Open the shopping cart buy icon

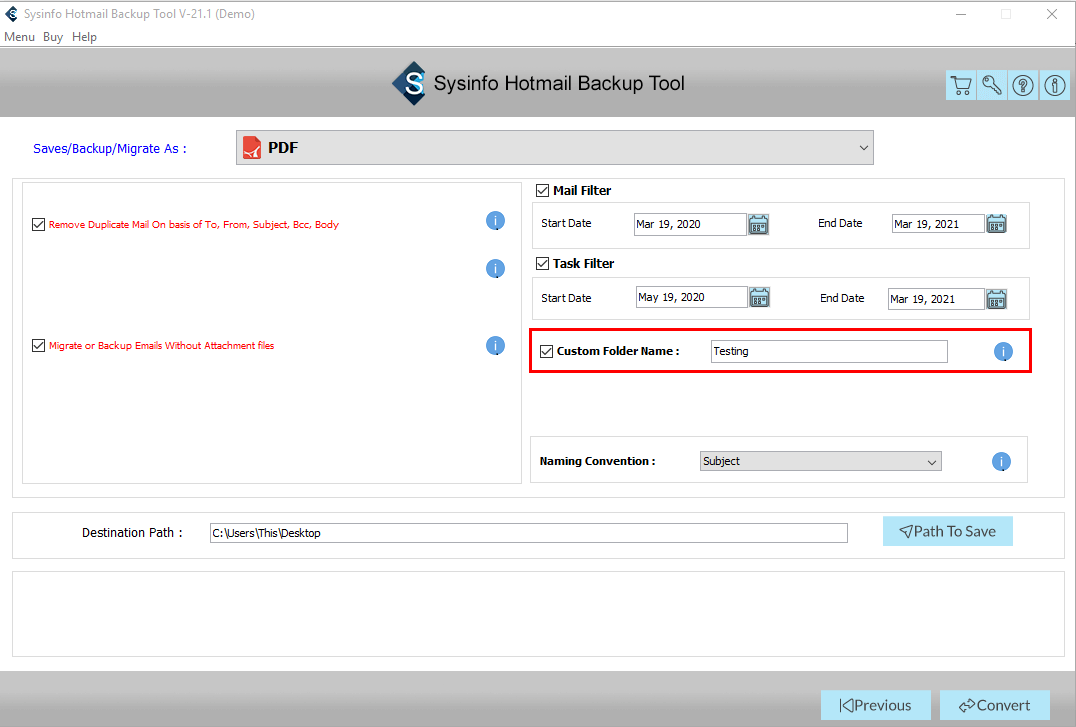961,85
